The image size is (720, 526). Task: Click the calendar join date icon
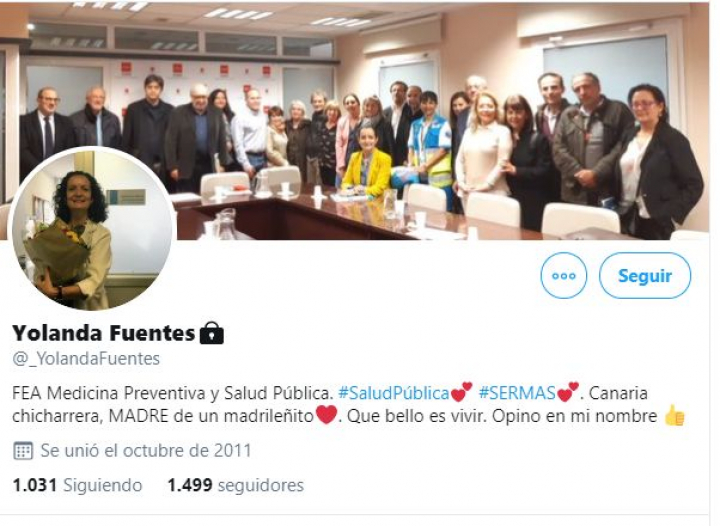[22, 451]
